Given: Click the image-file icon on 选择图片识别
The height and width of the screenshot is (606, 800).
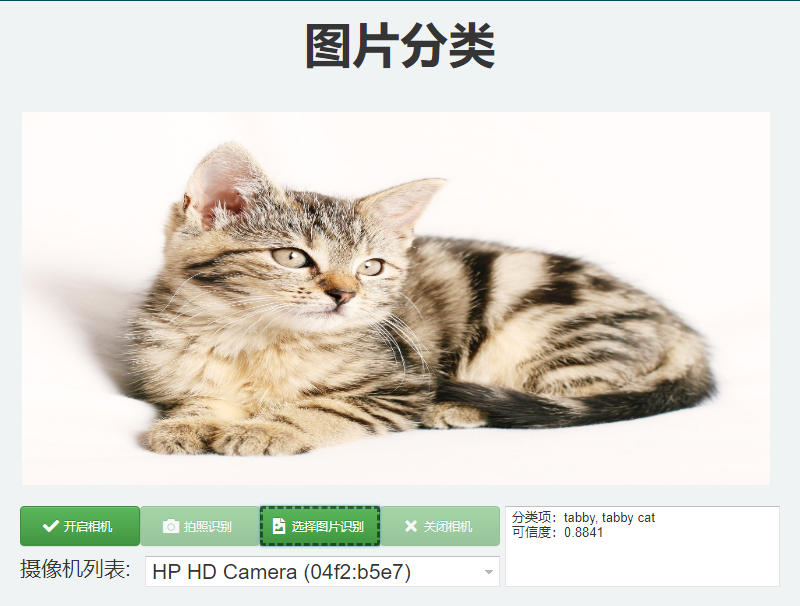Looking at the screenshot, I should click(x=279, y=526).
